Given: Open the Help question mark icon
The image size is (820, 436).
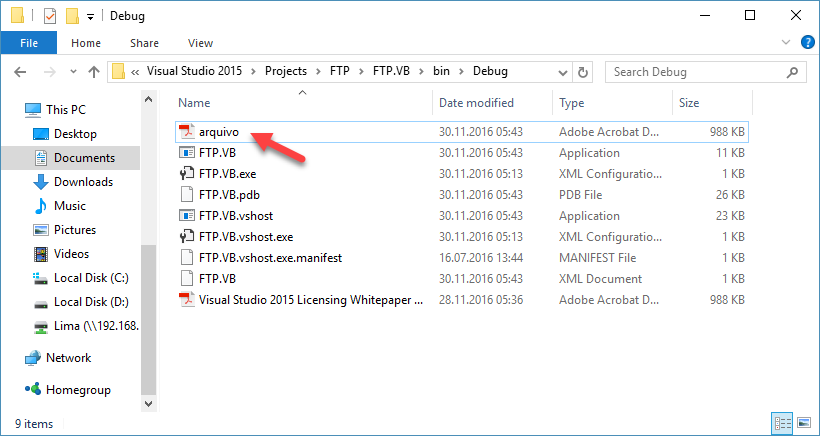Looking at the screenshot, I should click(x=808, y=42).
